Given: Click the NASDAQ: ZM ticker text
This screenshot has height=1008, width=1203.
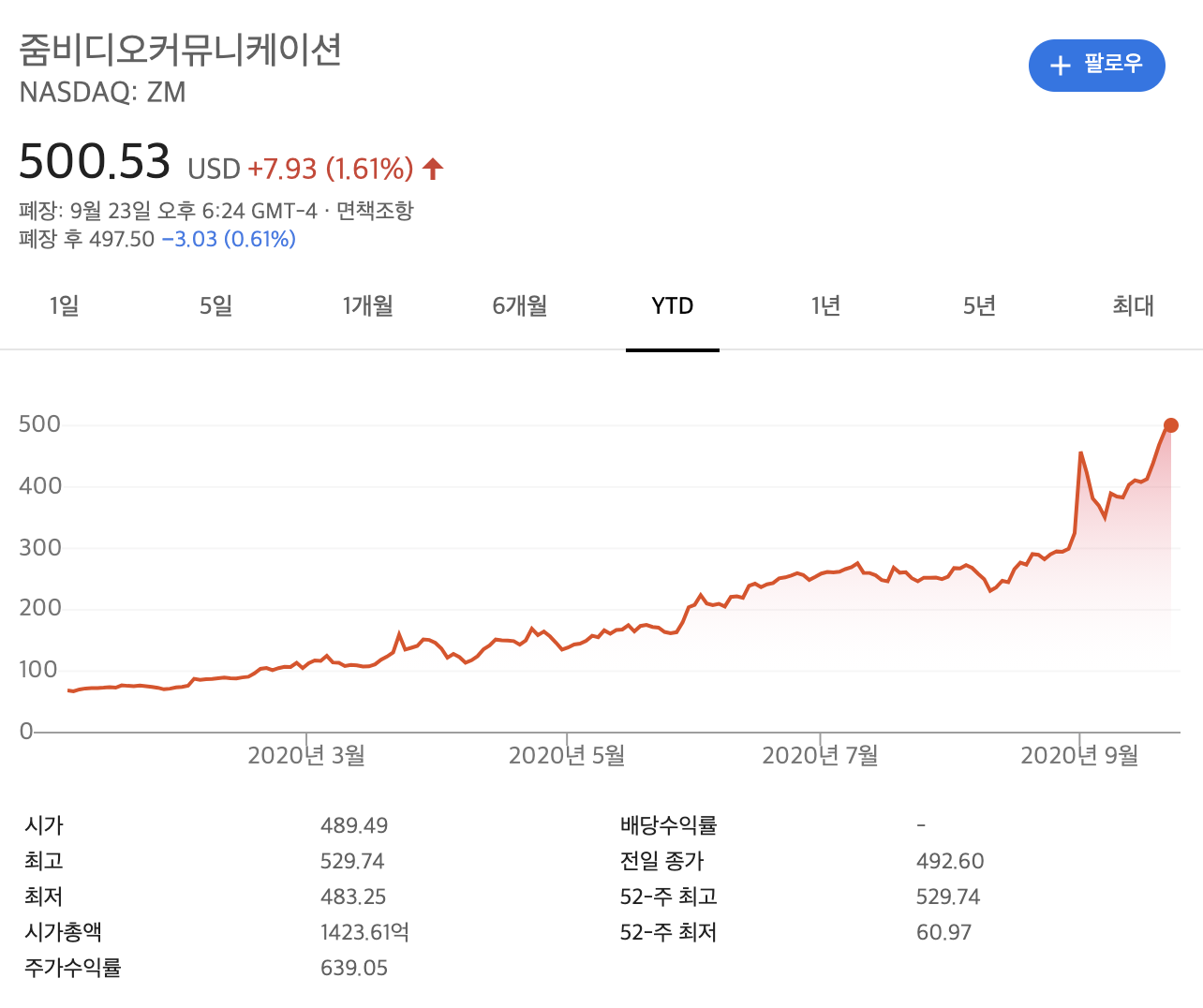Looking at the screenshot, I should point(103,93).
